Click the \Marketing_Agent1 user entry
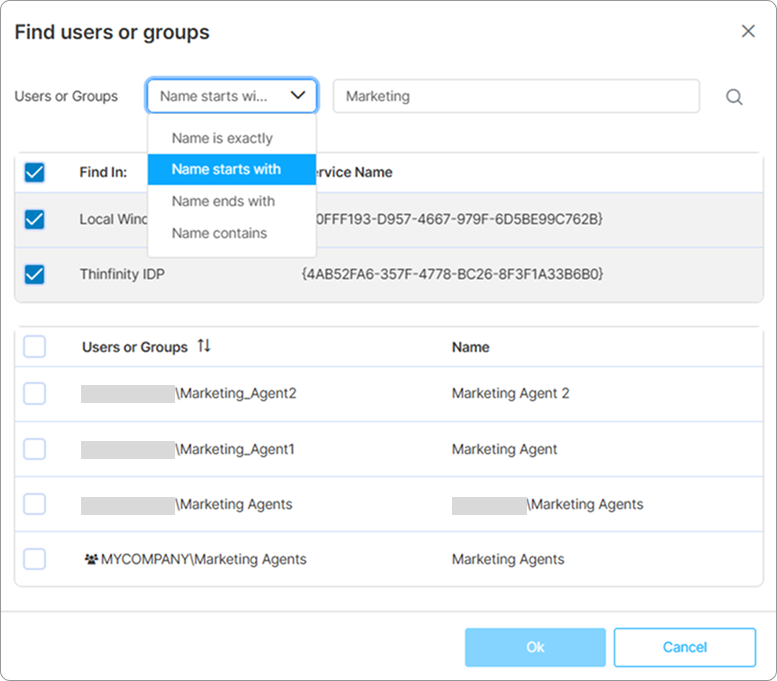 (x=235, y=449)
